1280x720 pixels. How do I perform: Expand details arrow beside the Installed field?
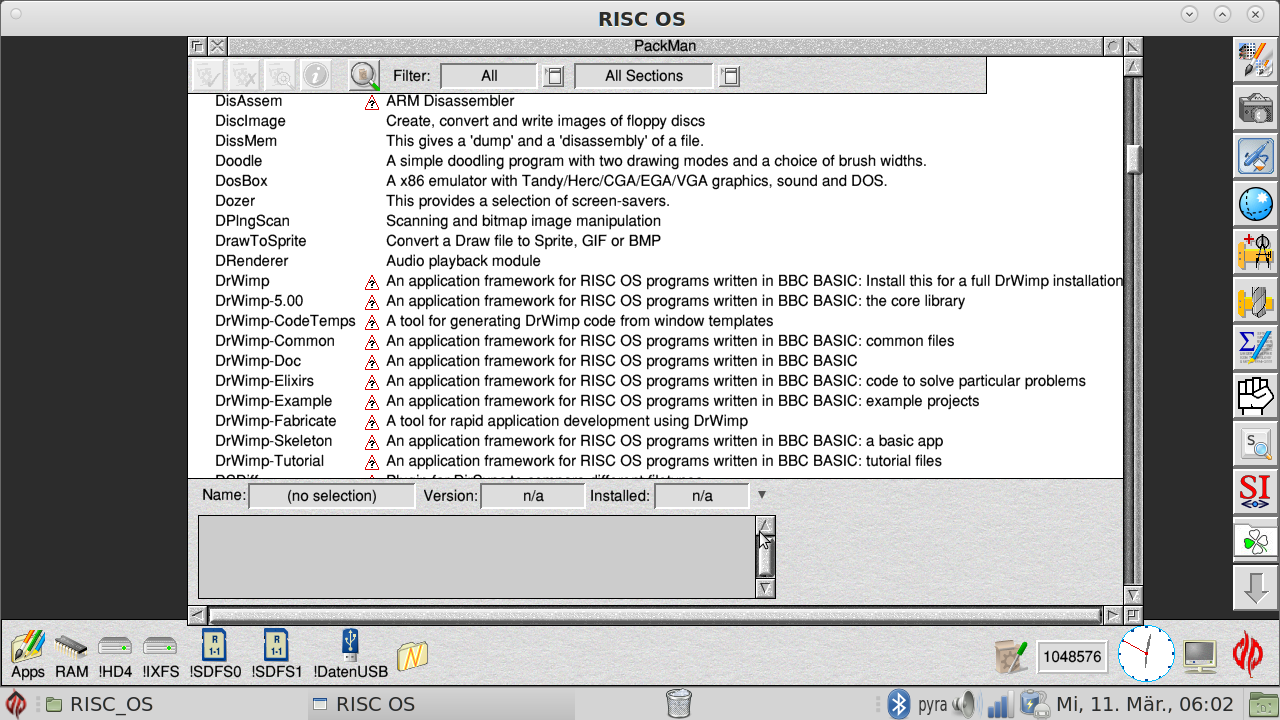click(762, 495)
